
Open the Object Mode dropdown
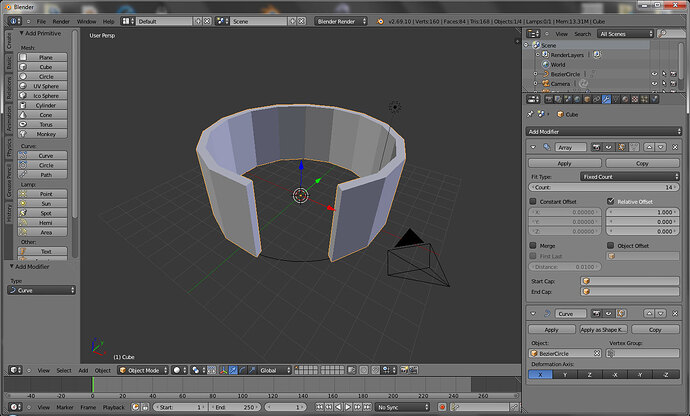[143, 370]
